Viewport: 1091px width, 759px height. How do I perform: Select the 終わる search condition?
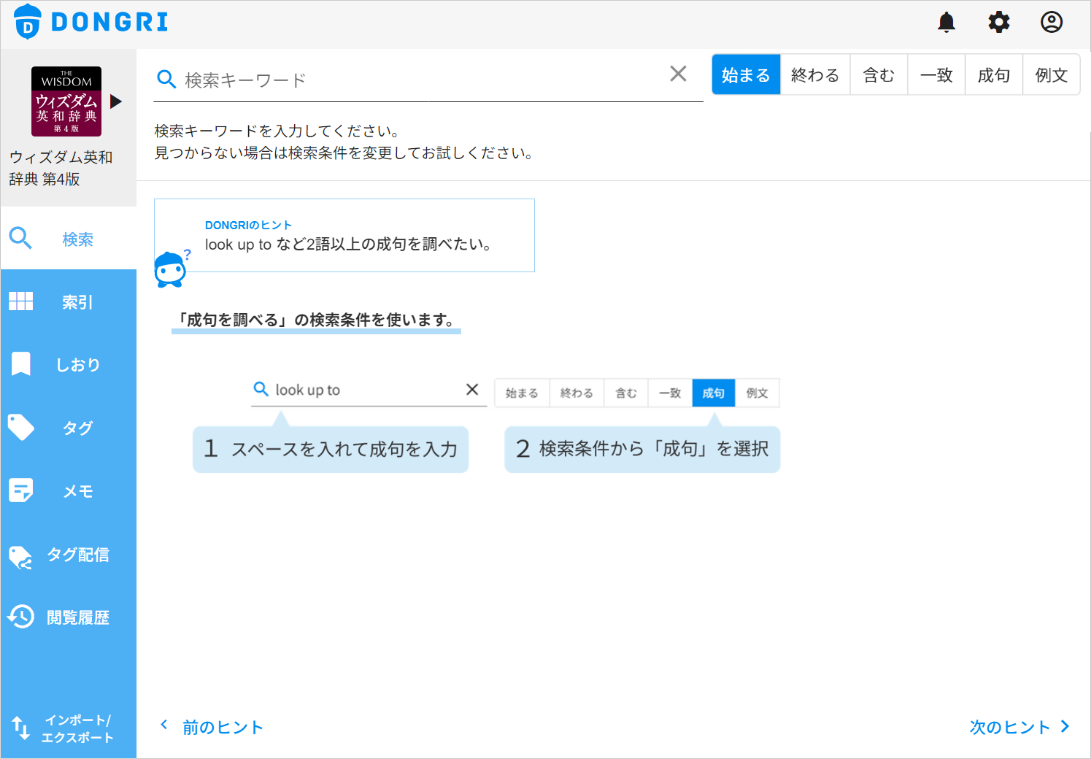(815, 75)
